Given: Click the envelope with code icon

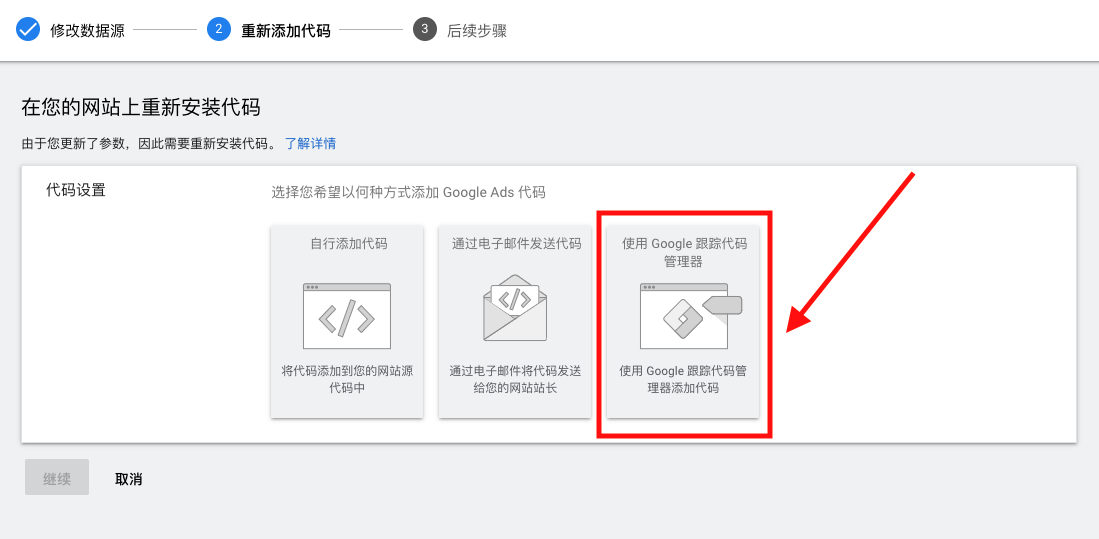Looking at the screenshot, I should (515, 308).
